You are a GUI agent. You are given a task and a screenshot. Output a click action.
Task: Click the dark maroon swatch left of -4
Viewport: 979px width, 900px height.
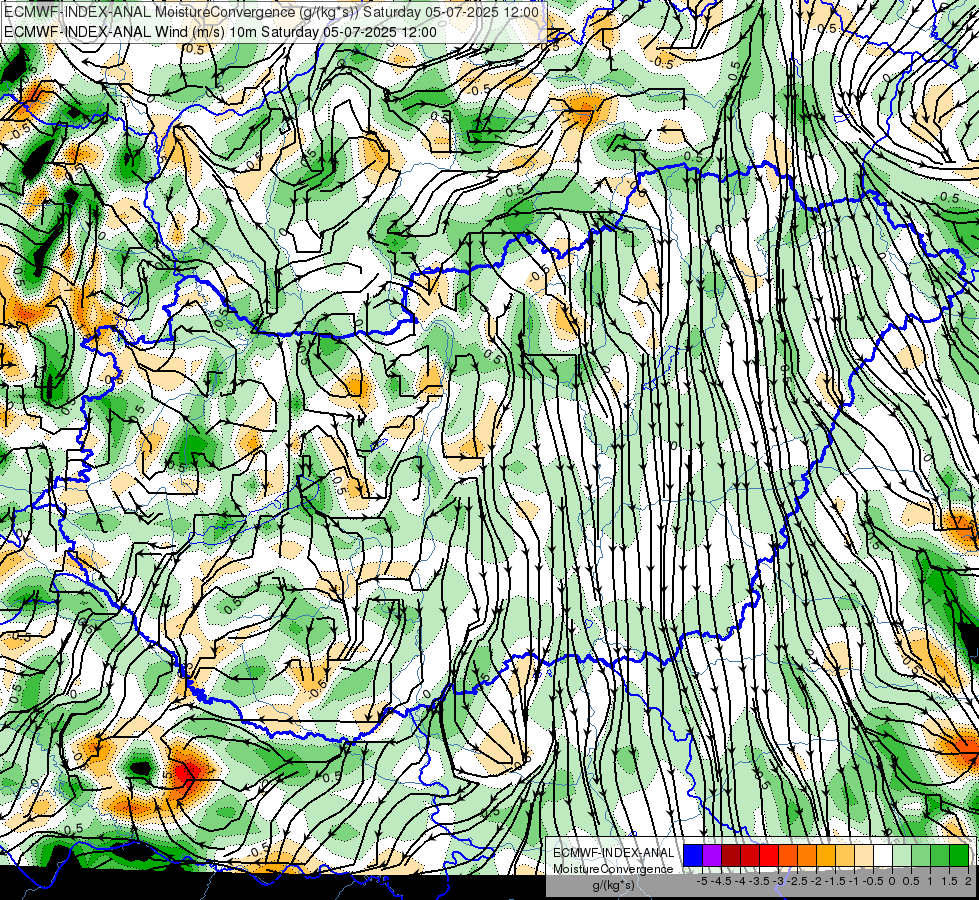(x=731, y=855)
